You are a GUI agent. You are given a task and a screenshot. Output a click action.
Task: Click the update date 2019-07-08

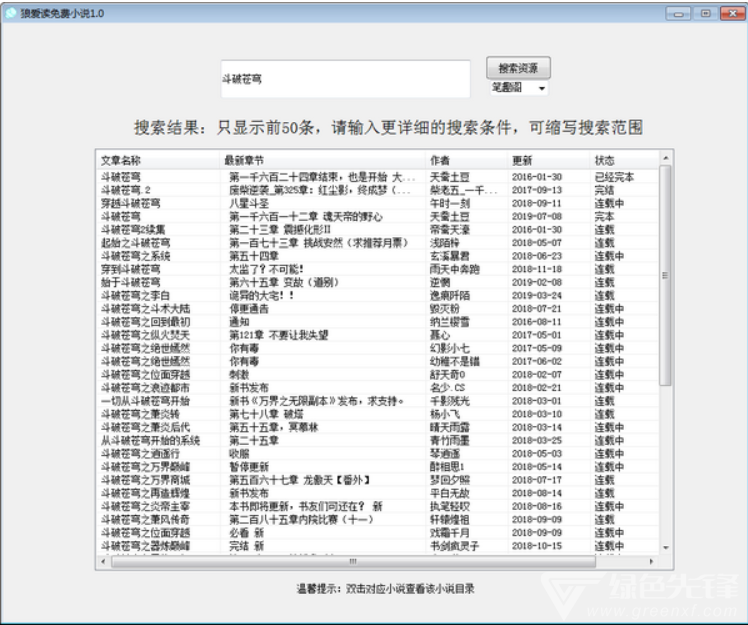tap(537, 217)
